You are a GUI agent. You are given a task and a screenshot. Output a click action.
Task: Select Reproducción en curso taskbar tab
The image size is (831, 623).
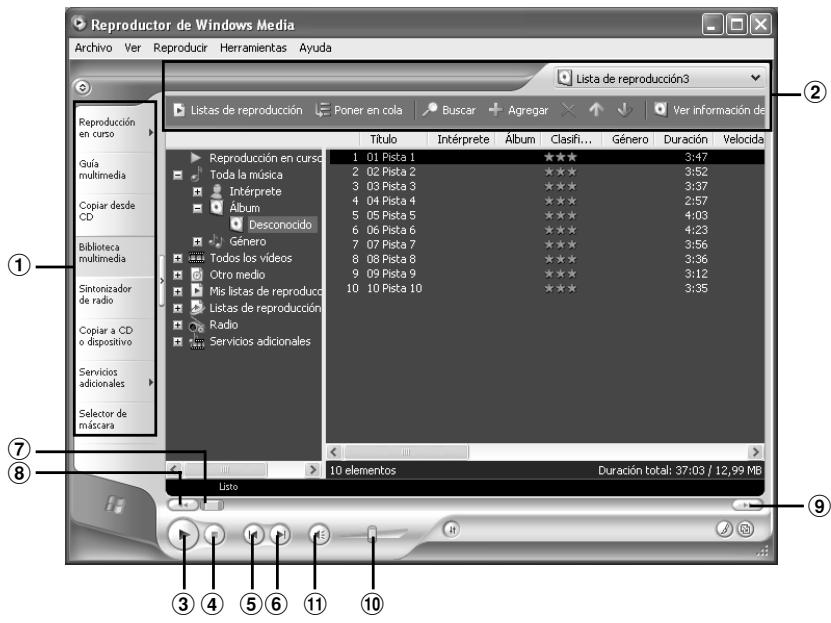(116, 128)
